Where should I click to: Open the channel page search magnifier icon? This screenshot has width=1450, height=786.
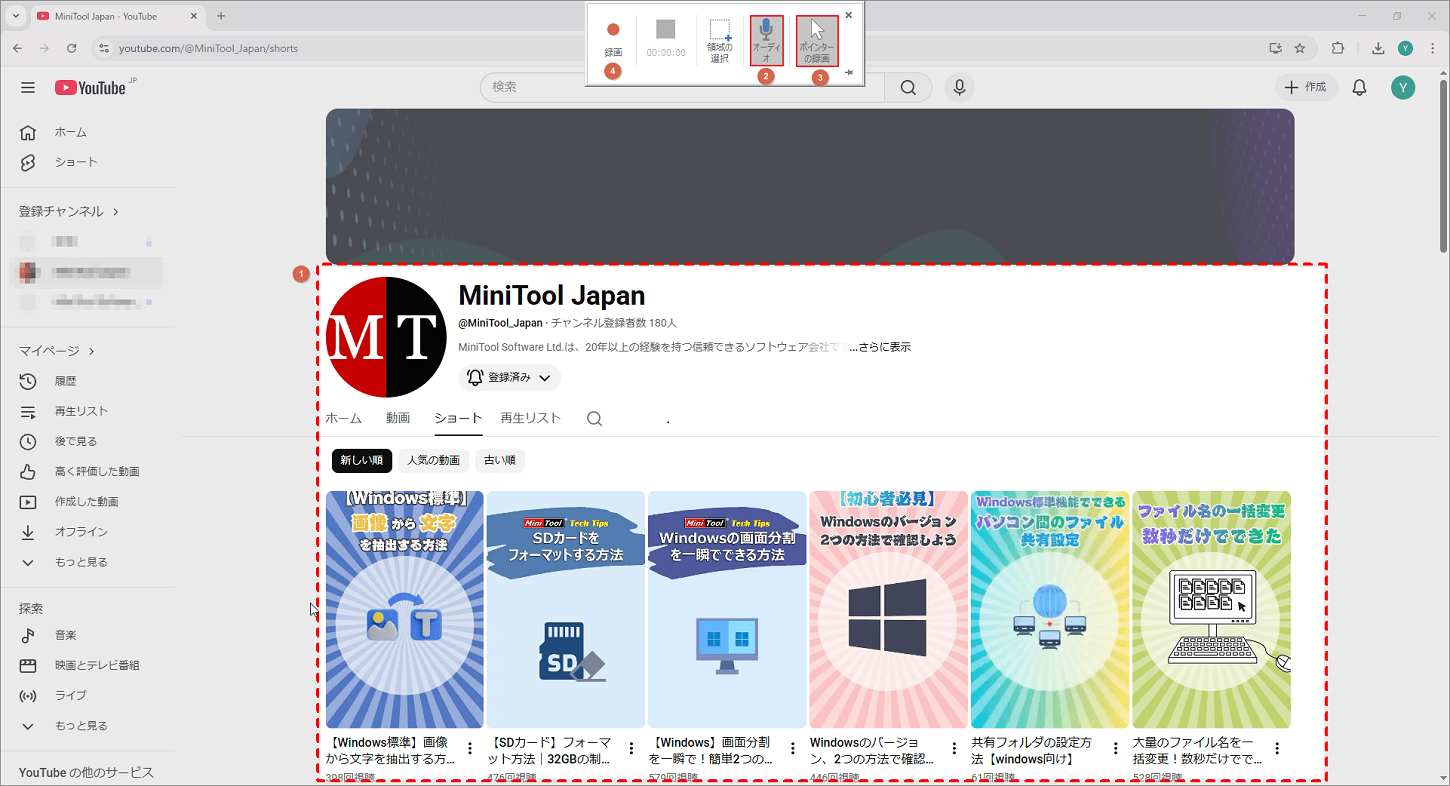(x=594, y=418)
